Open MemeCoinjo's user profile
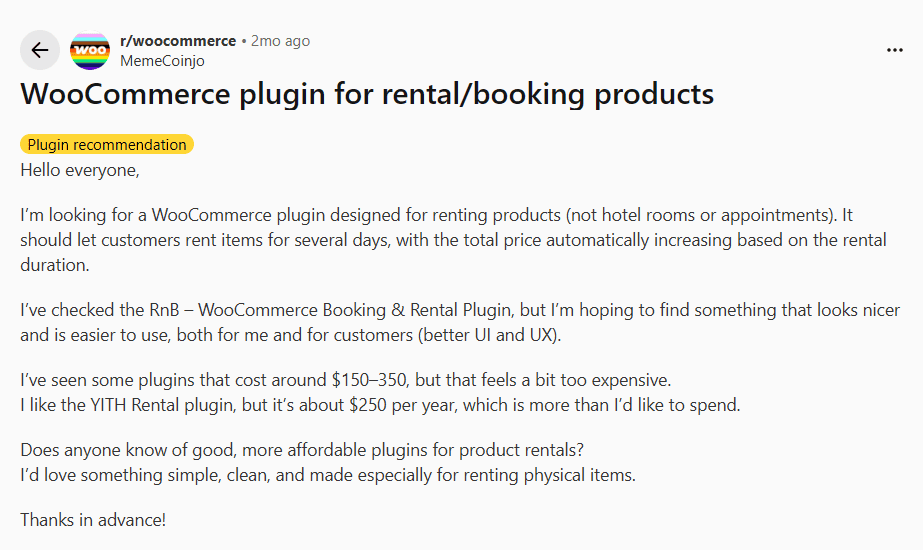Image resolution: width=923 pixels, height=550 pixels. 162,60
